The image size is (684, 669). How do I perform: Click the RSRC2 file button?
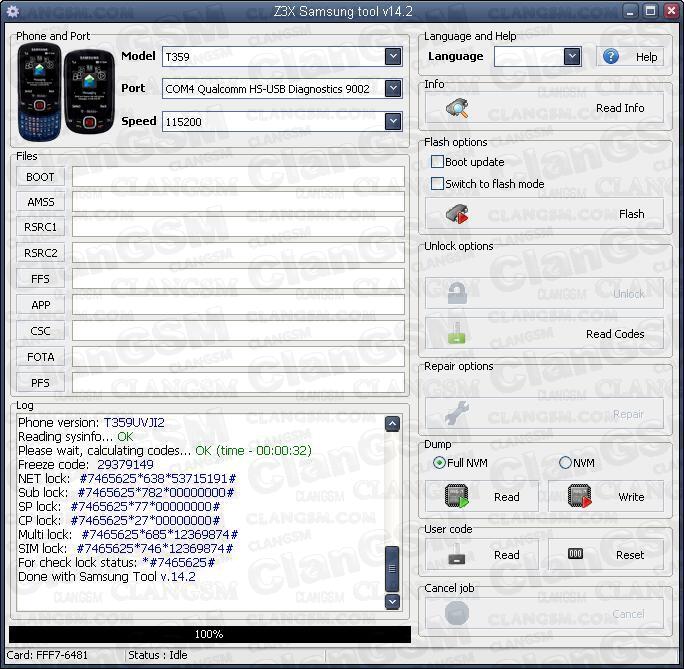(x=40, y=253)
